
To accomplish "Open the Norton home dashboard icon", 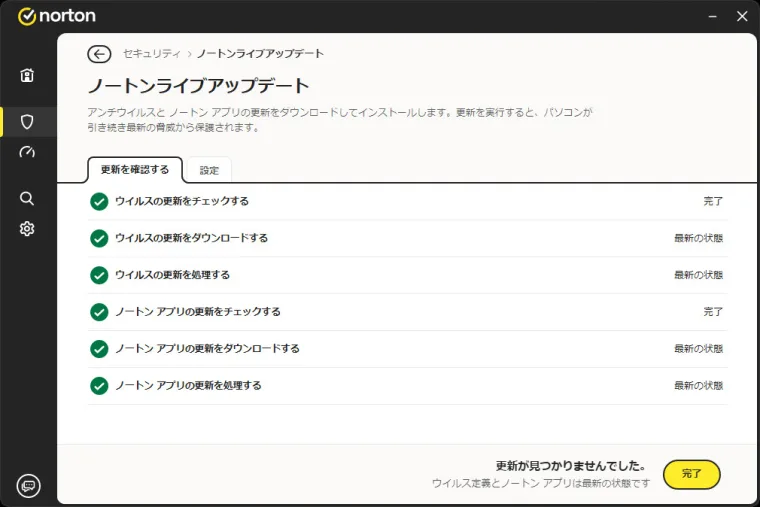I will coord(27,75).
